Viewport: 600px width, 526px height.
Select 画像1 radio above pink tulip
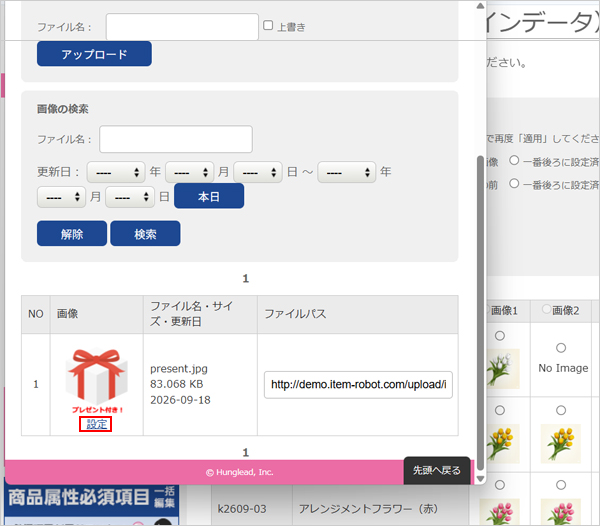pyautogui.click(x=500, y=485)
